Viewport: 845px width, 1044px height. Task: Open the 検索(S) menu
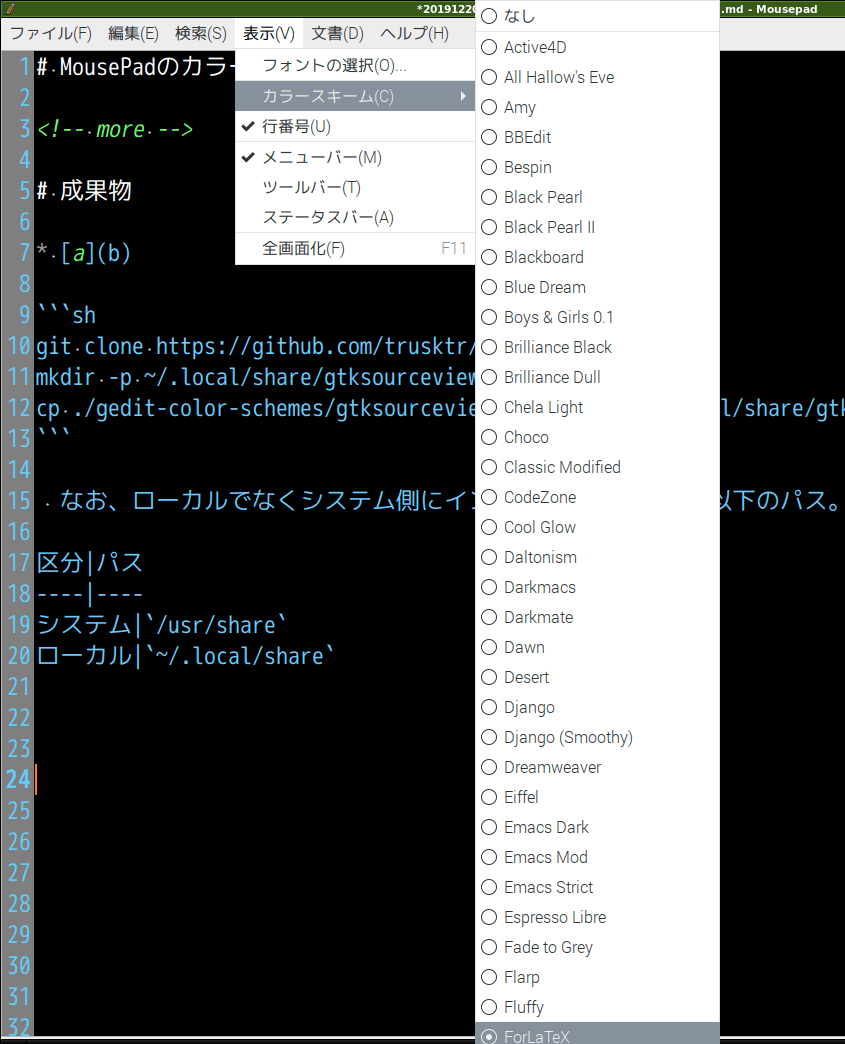pos(200,33)
